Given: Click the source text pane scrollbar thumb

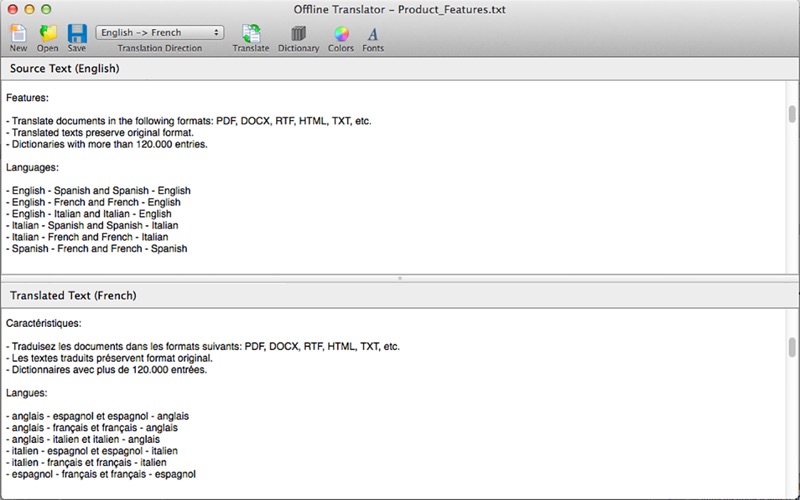Looking at the screenshot, I should (792, 114).
